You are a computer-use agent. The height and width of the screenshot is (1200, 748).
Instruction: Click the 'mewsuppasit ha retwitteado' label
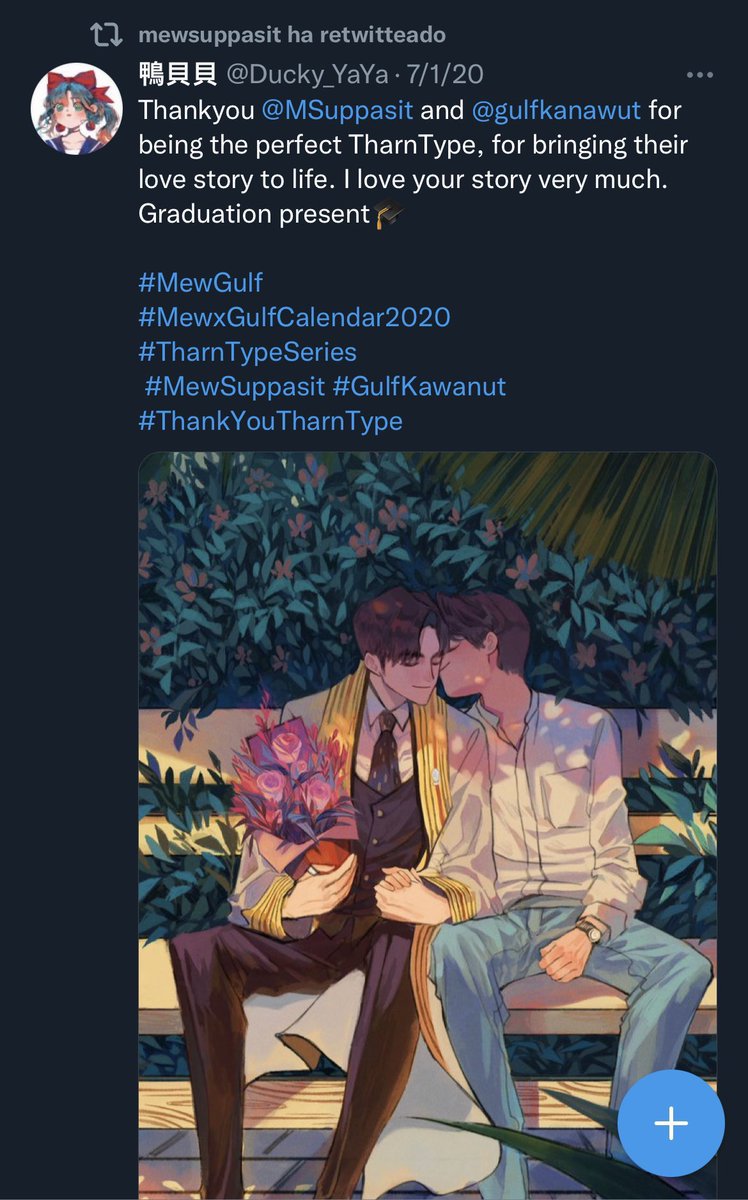point(292,35)
